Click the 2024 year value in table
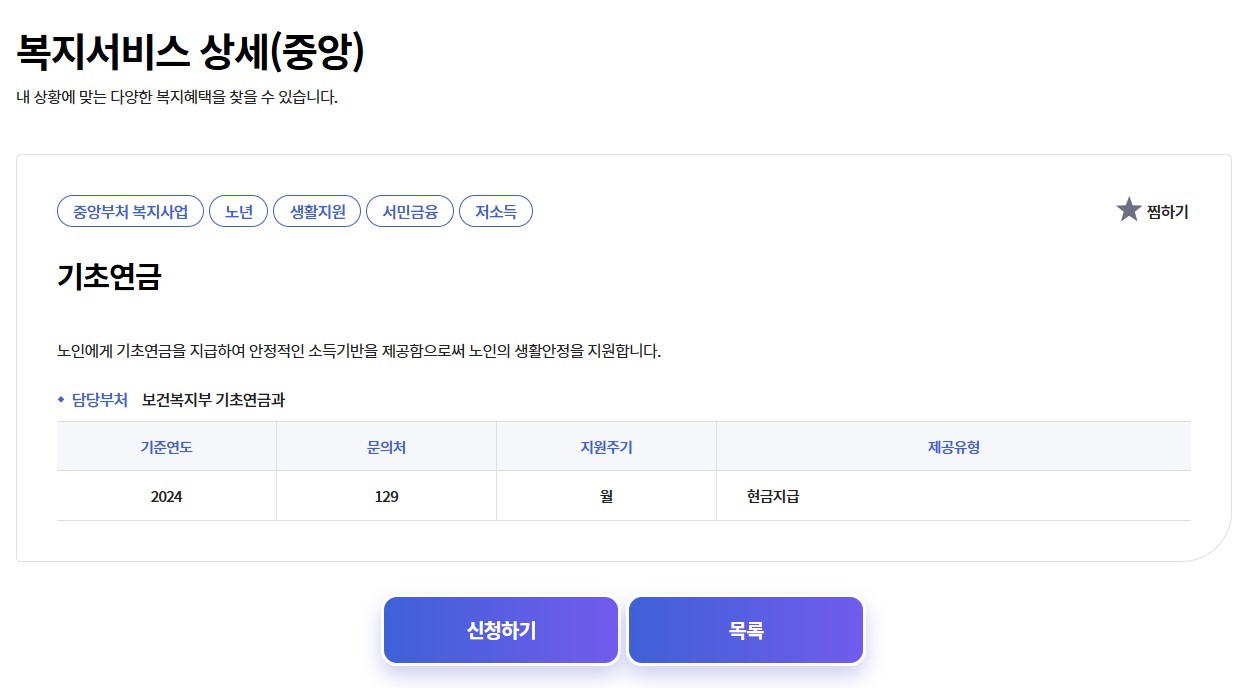Viewport: 1246px width, 688px height. click(166, 494)
